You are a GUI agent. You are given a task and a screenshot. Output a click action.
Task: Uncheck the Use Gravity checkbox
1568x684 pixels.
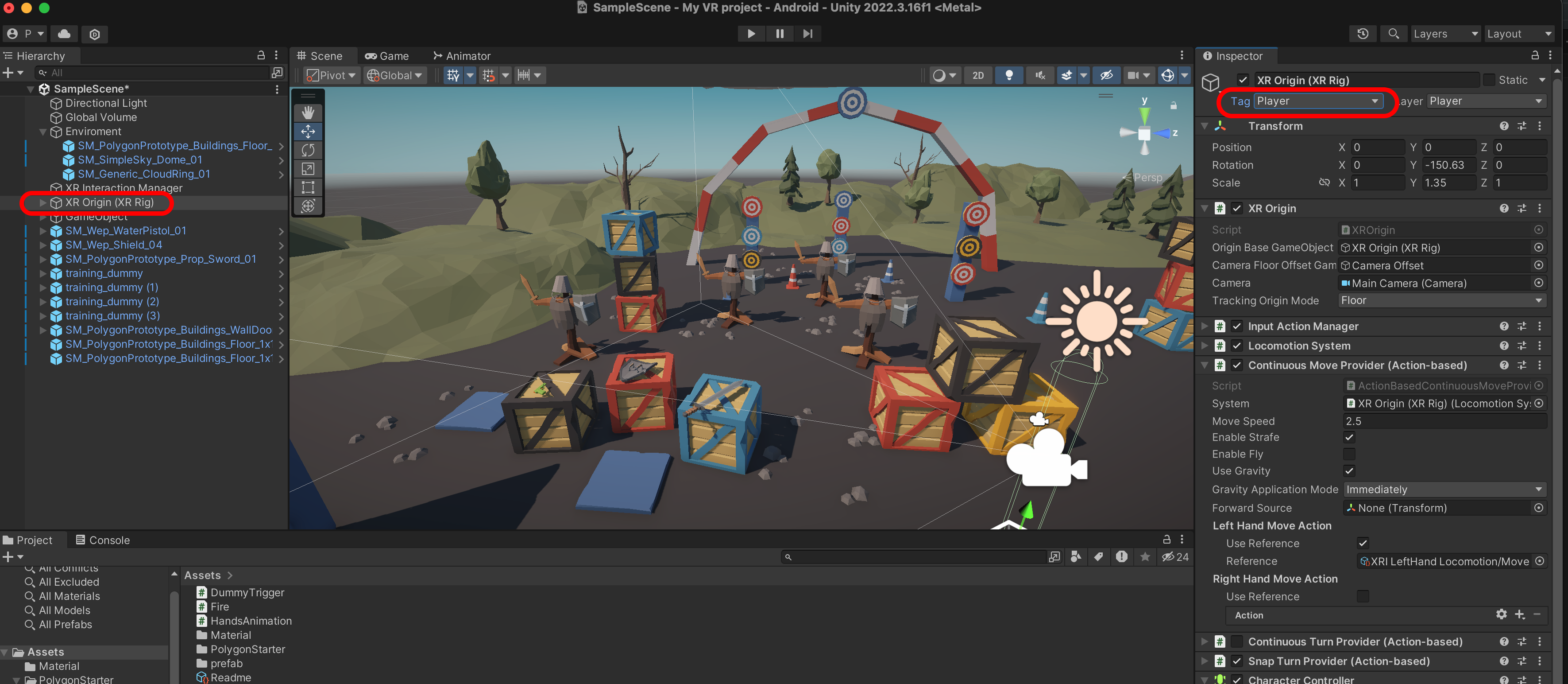pyautogui.click(x=1349, y=471)
